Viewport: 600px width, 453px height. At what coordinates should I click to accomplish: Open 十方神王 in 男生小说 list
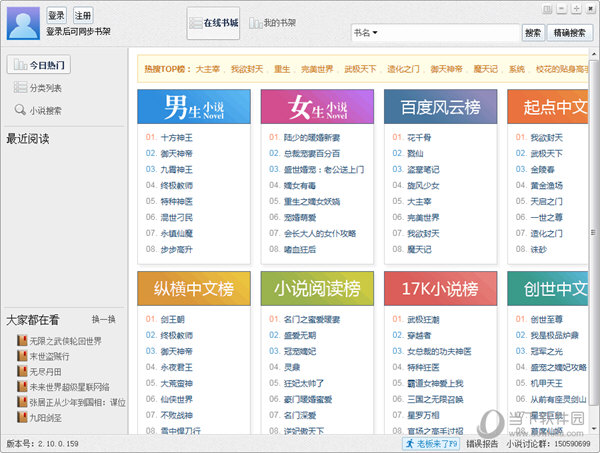pyautogui.click(x=176, y=138)
